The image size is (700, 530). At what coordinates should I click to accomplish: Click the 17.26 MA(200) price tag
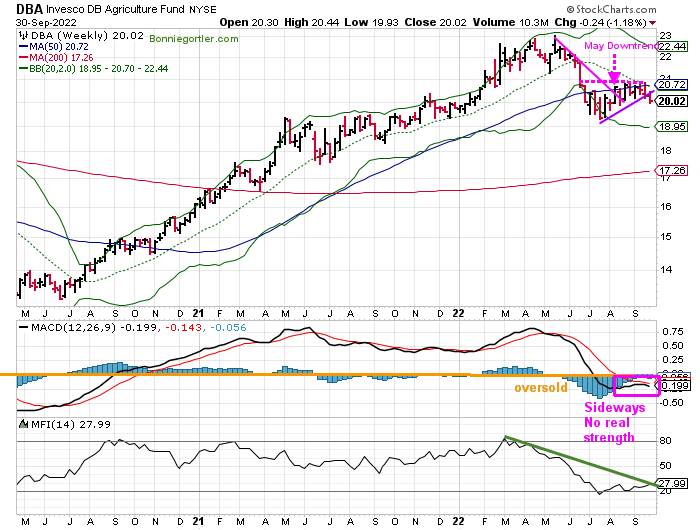click(672, 171)
